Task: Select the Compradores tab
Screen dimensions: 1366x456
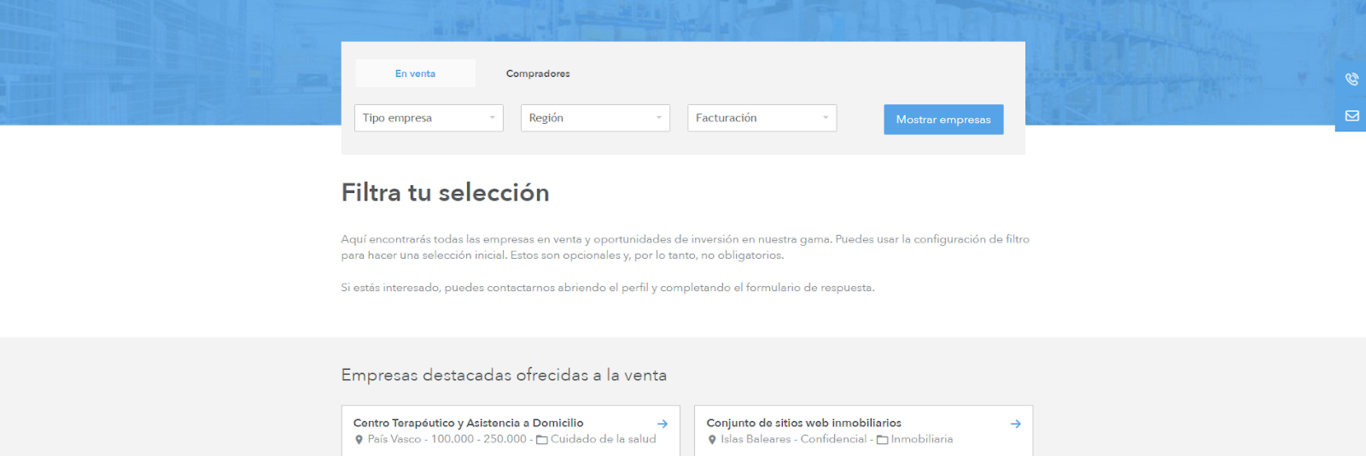Action: click(x=538, y=73)
